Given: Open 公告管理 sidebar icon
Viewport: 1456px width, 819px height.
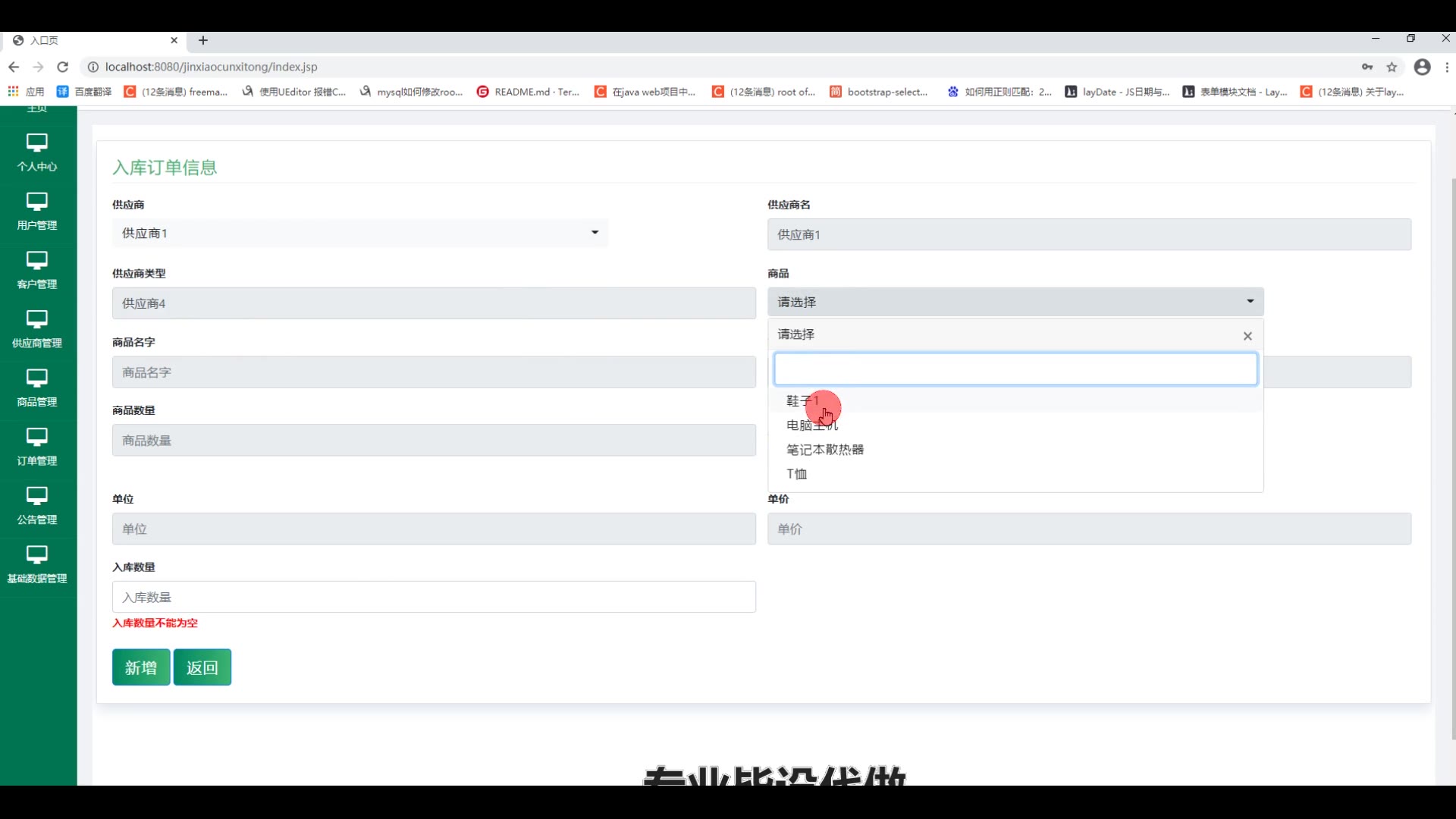Looking at the screenshot, I should 37,495.
